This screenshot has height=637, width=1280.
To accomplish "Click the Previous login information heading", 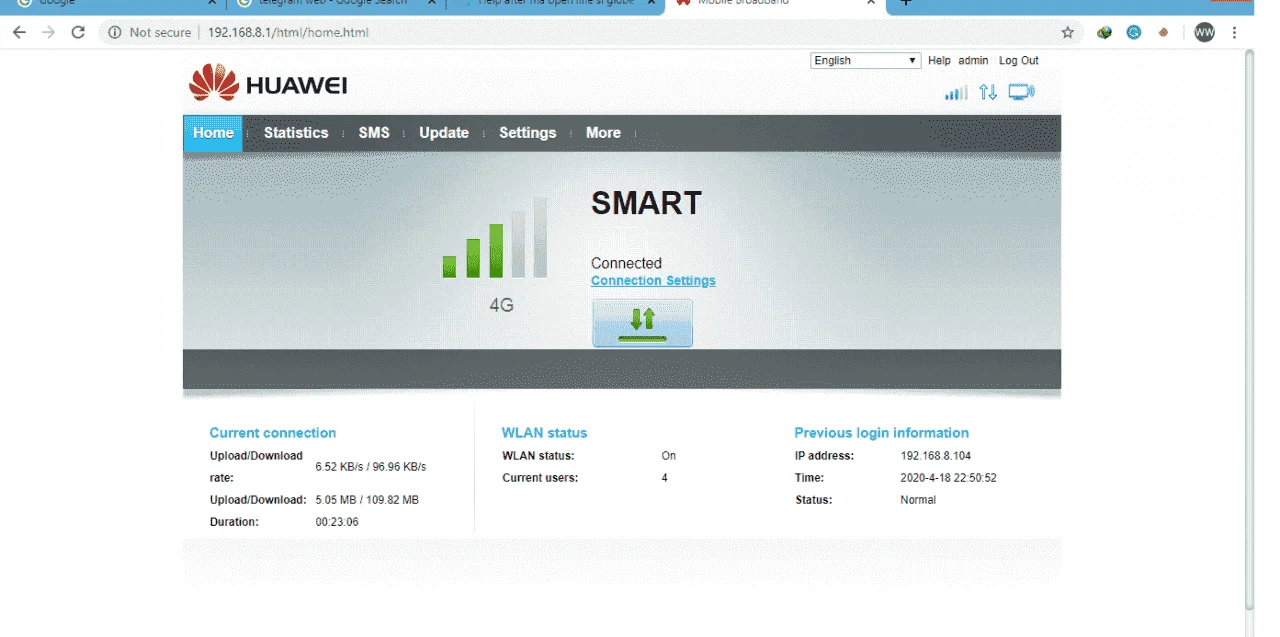I will coord(881,433).
